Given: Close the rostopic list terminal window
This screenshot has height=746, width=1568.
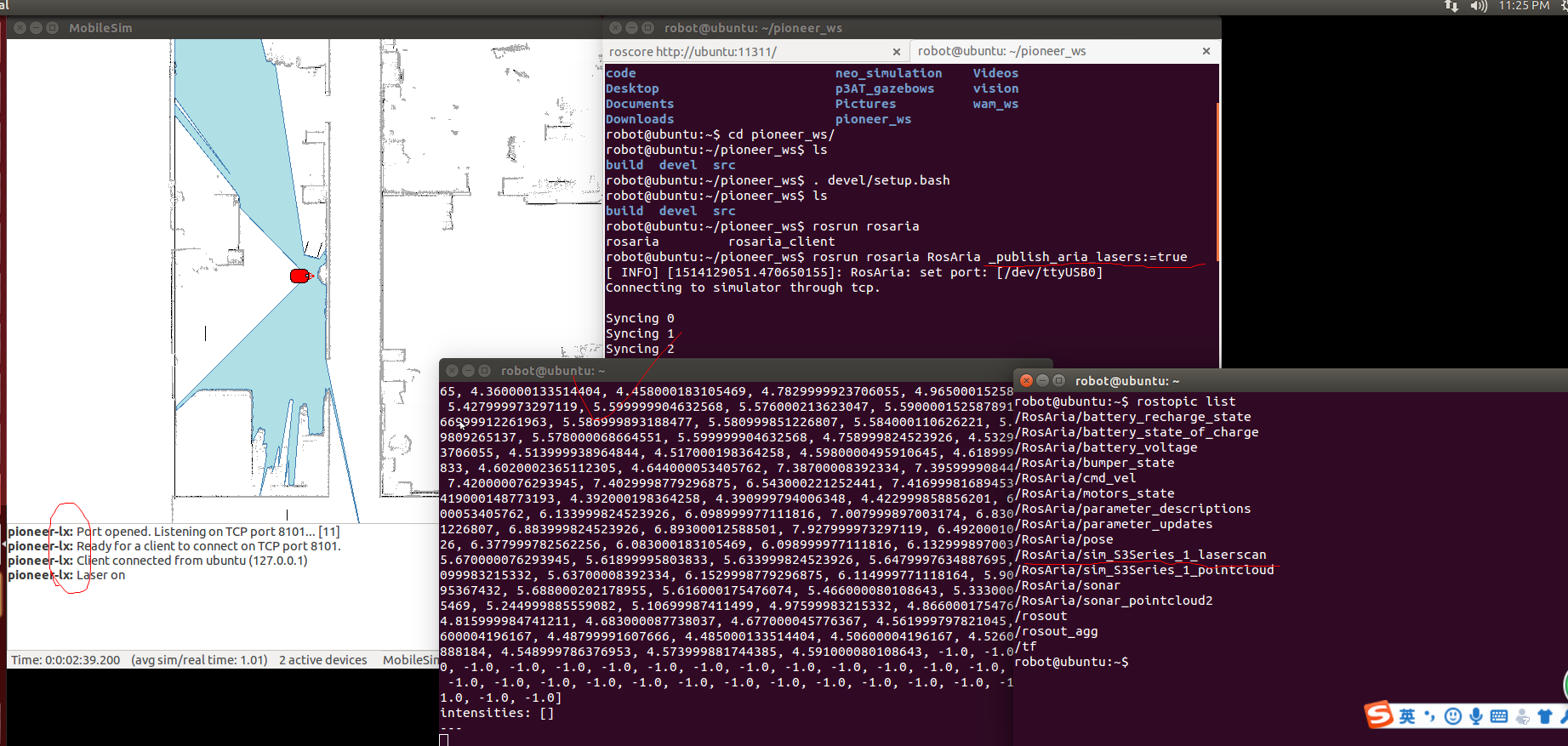Looking at the screenshot, I should coord(1026,380).
